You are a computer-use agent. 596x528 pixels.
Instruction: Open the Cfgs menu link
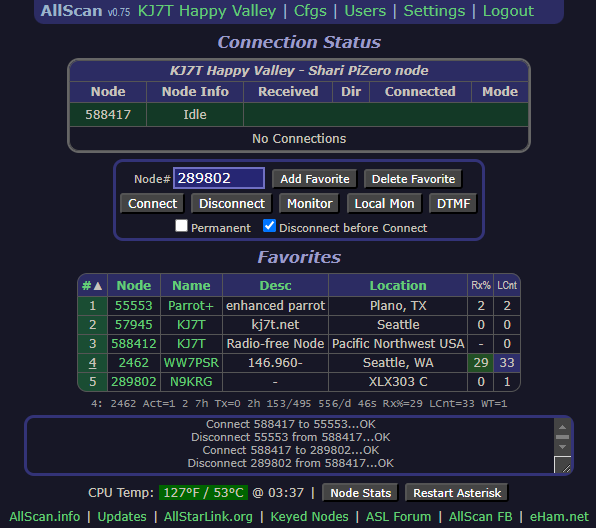point(310,11)
